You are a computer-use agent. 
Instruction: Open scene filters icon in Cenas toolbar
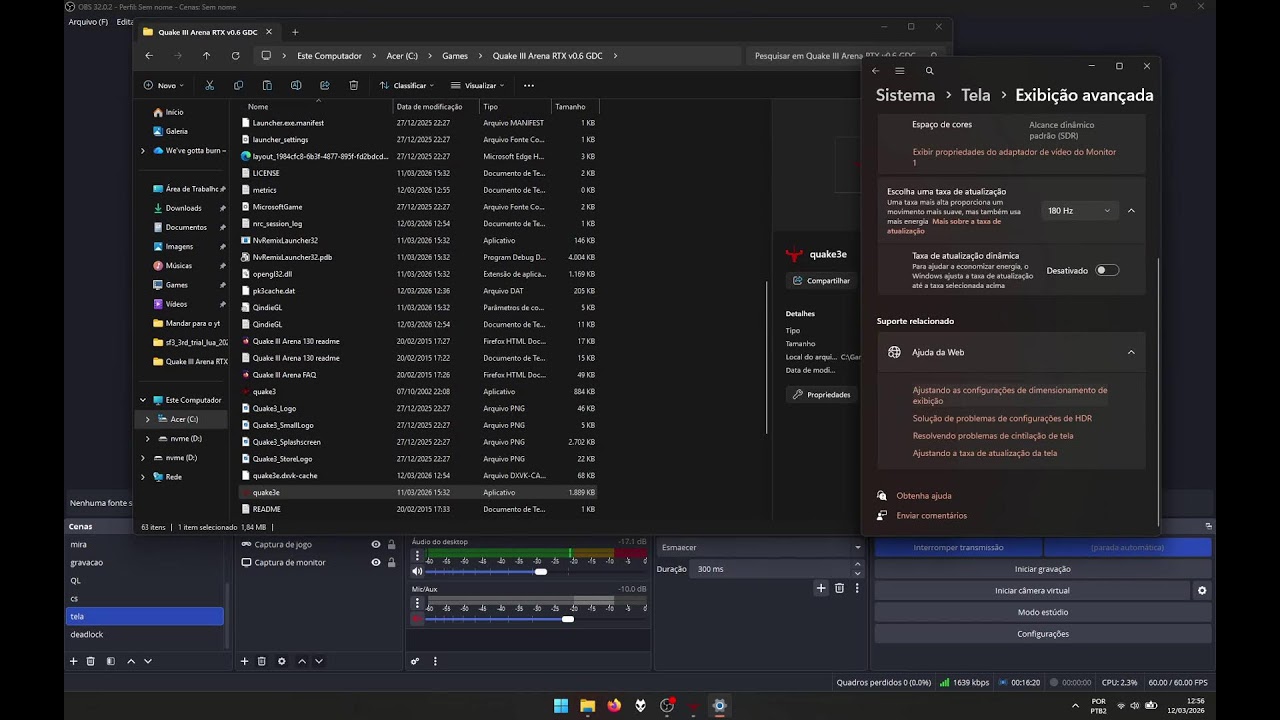click(x=110, y=661)
